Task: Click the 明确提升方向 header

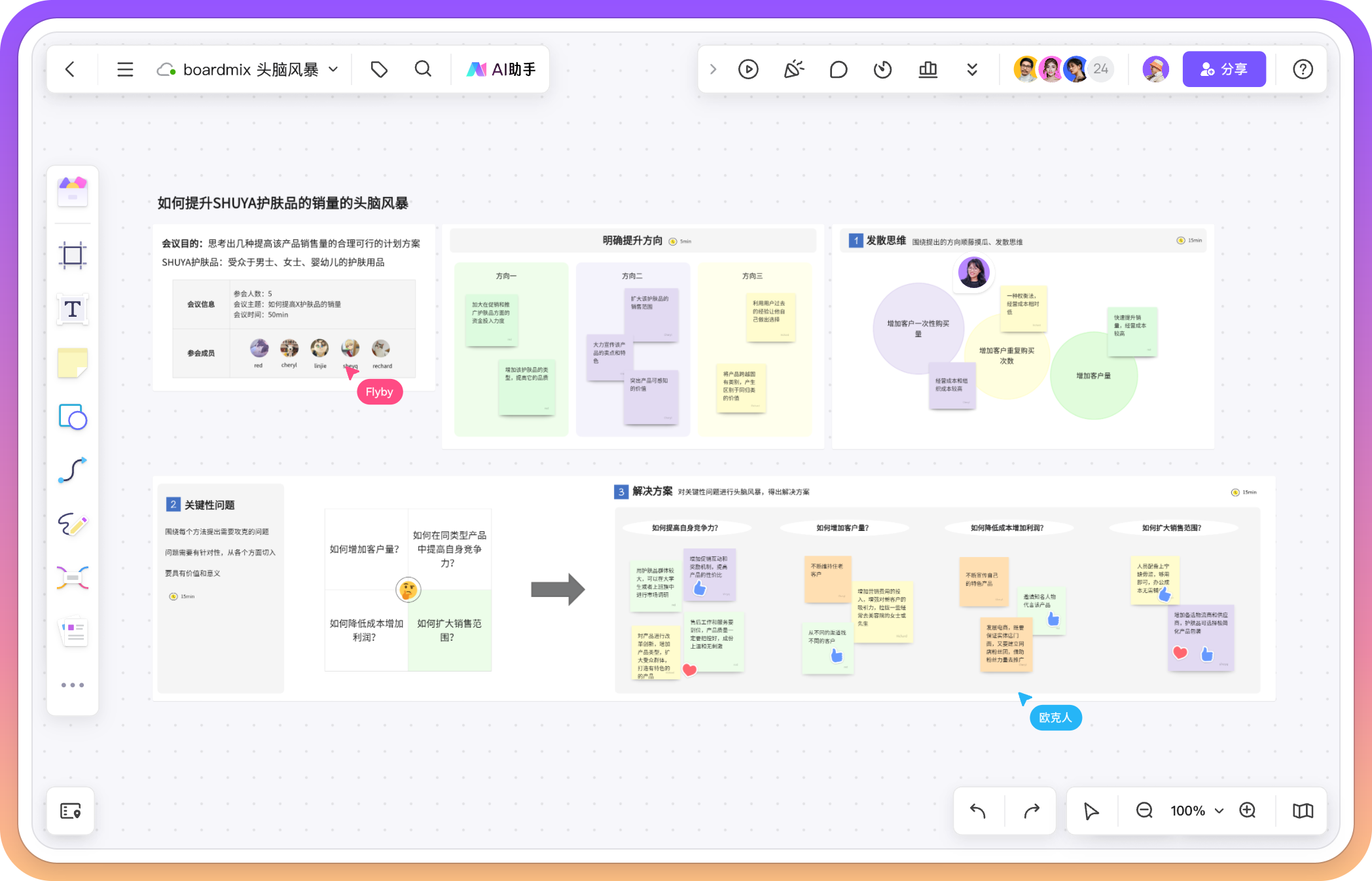Action: click(x=632, y=240)
